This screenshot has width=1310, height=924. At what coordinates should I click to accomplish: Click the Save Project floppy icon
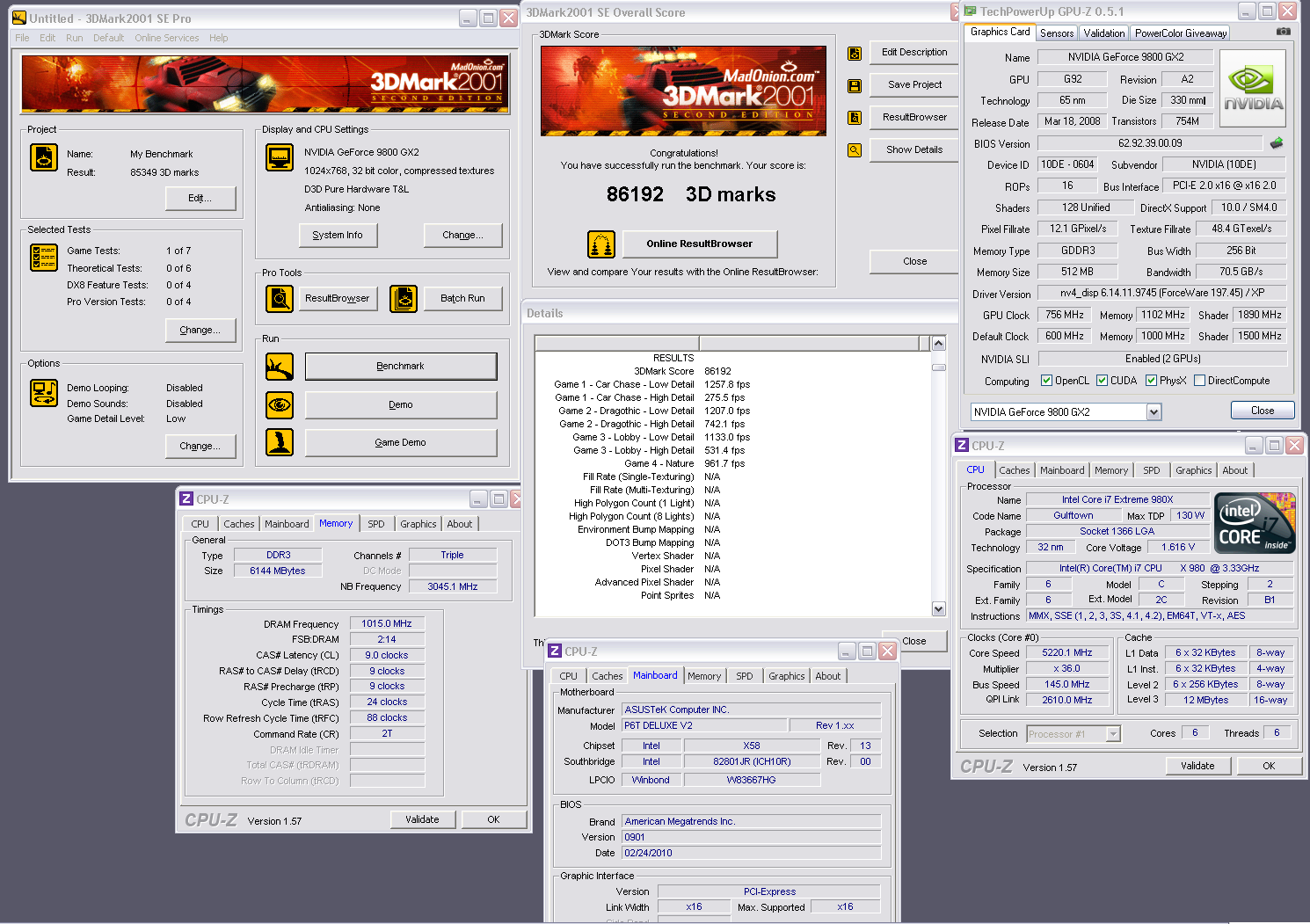pyautogui.click(x=854, y=86)
